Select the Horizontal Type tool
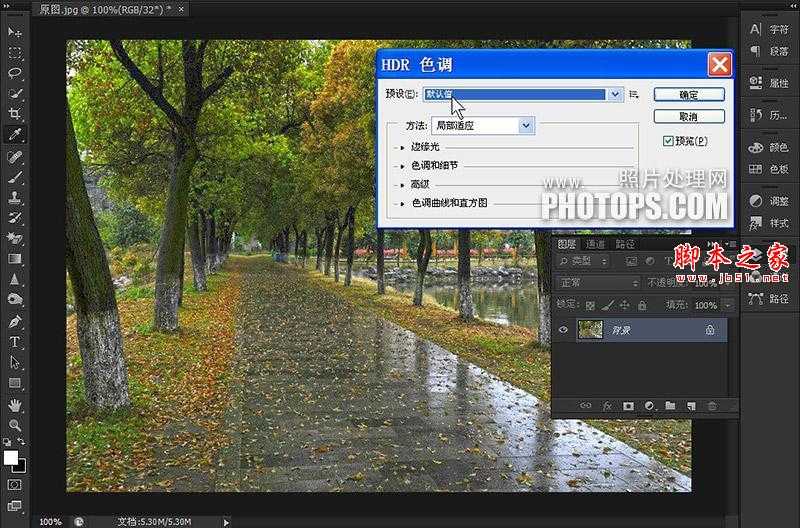 [14, 342]
